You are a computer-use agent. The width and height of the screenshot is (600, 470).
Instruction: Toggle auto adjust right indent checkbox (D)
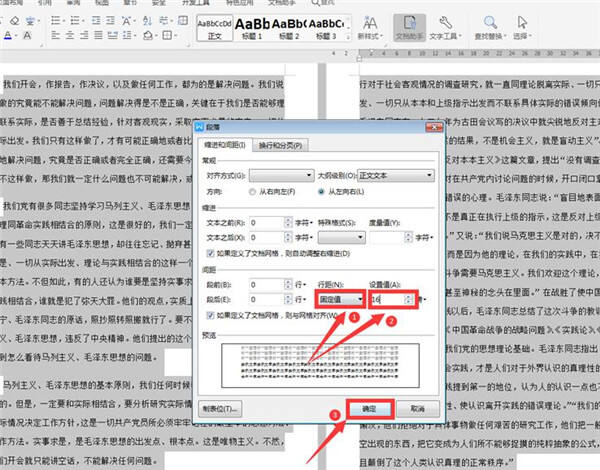[210, 253]
